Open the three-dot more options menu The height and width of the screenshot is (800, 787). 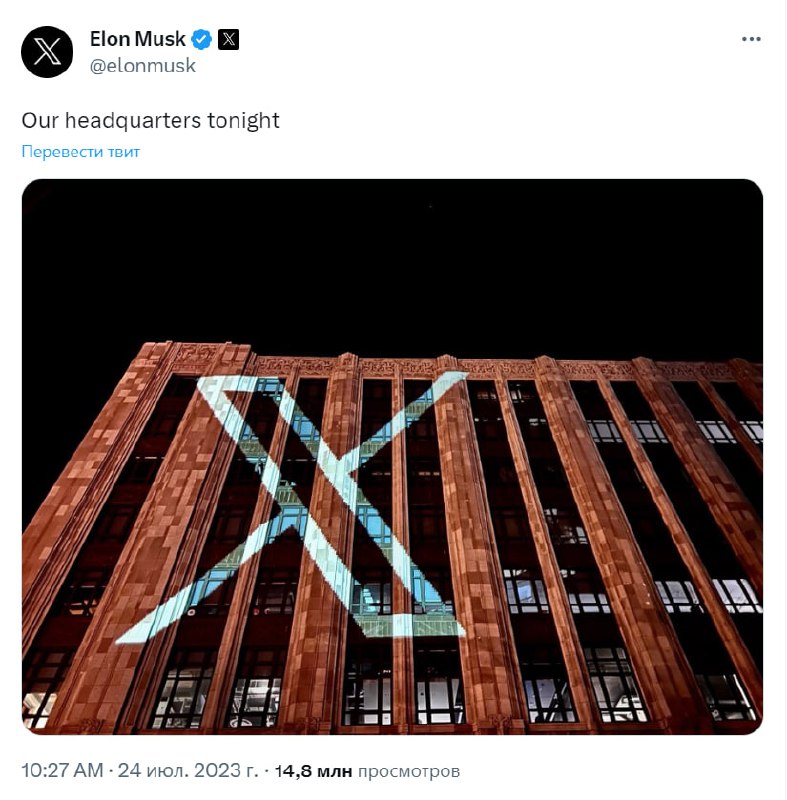[x=751, y=40]
